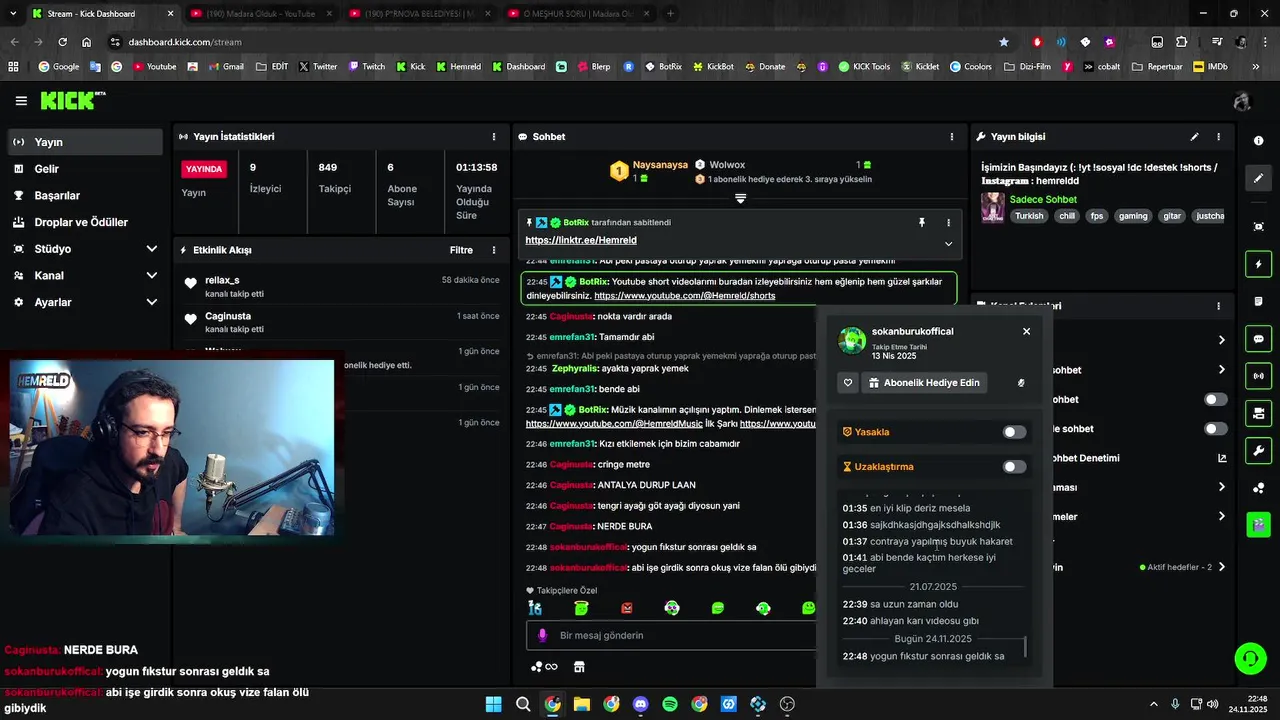The height and width of the screenshot is (720, 1280).
Task: Open the Yayın bilgisi three-dot menu
Action: pyautogui.click(x=1218, y=137)
